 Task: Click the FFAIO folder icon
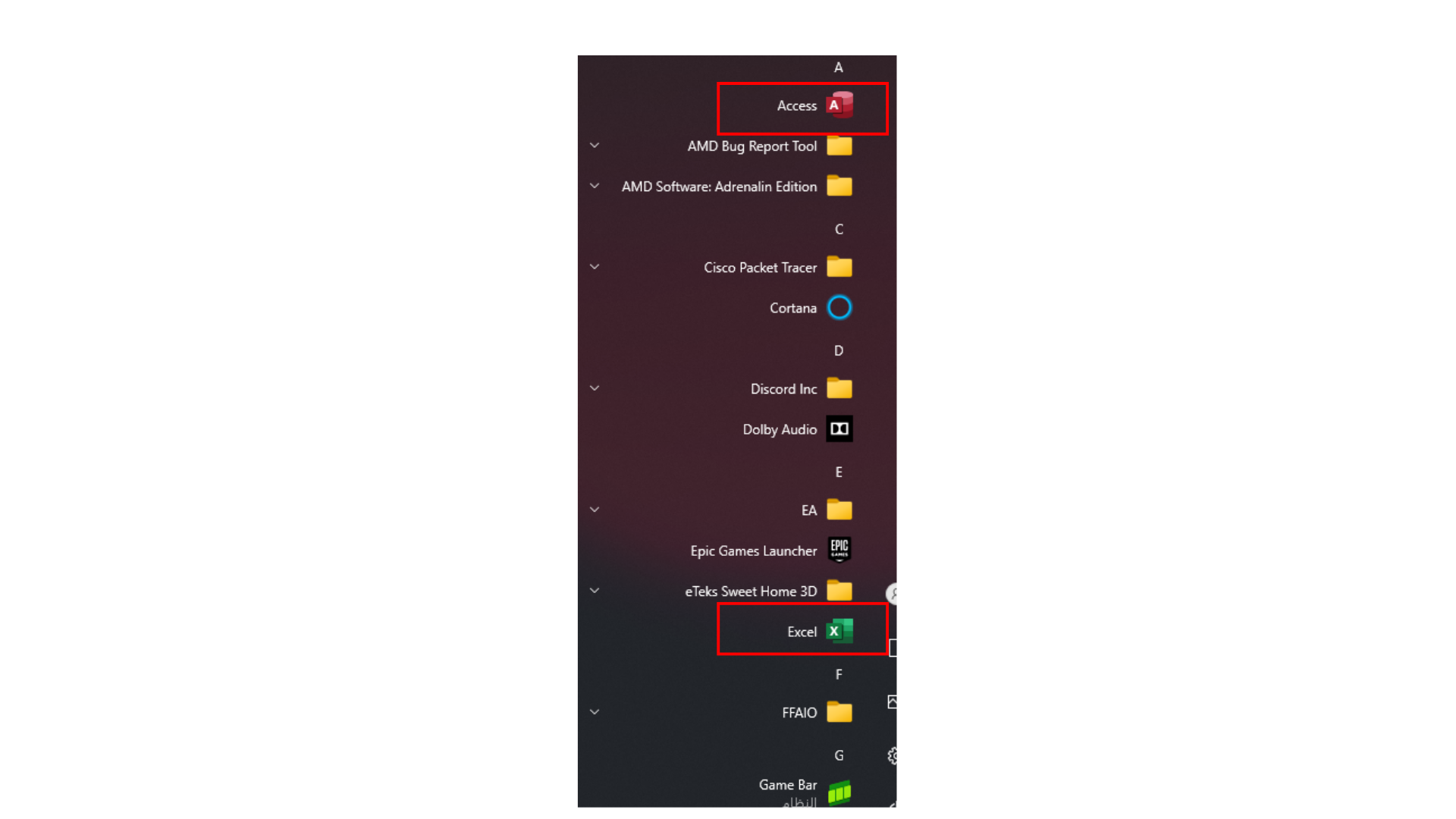[839, 712]
